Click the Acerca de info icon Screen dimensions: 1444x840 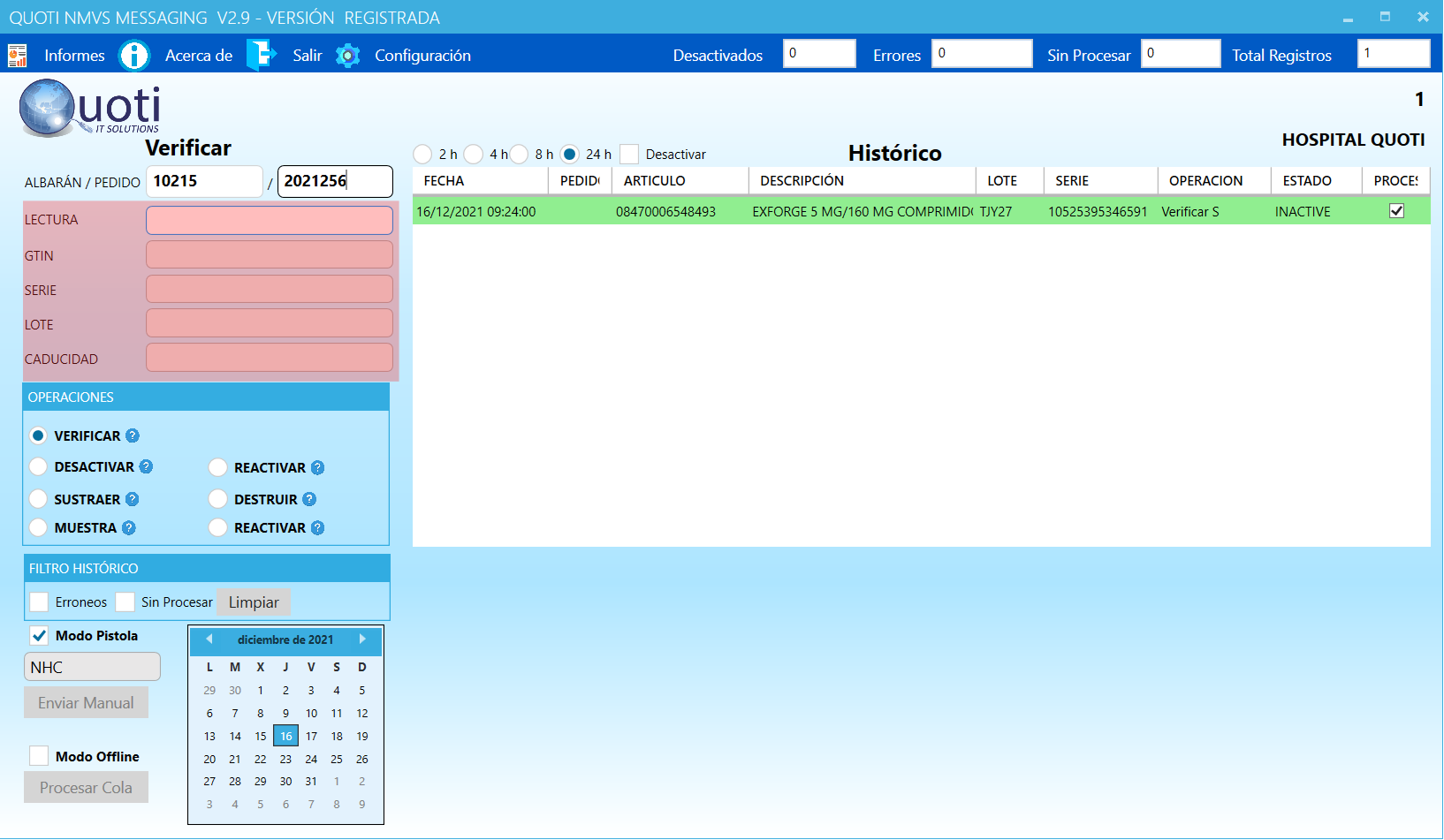134,56
